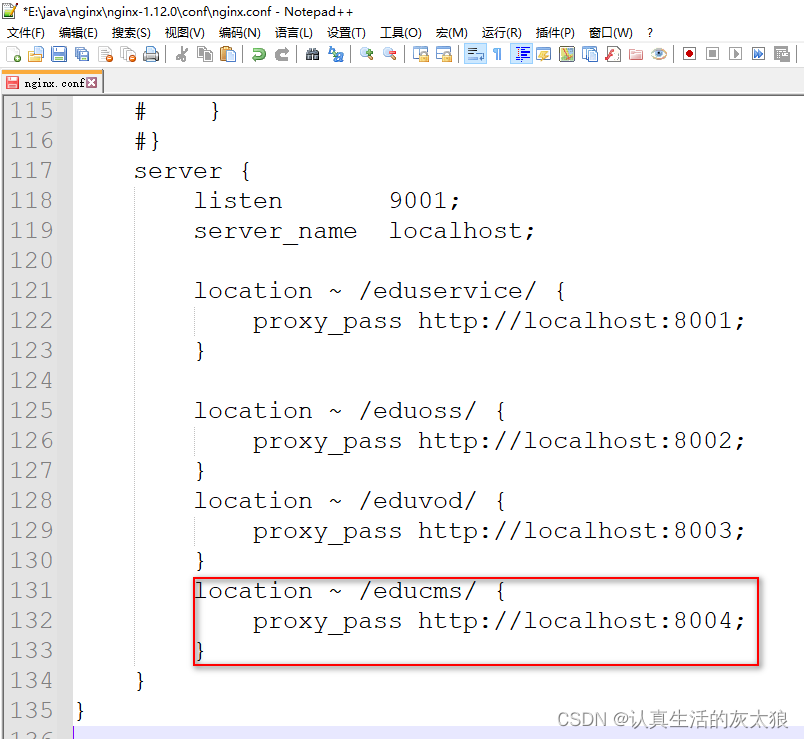This screenshot has height=739, width=804.
Task: Open the 窗口(W) menu
Action: [610, 33]
